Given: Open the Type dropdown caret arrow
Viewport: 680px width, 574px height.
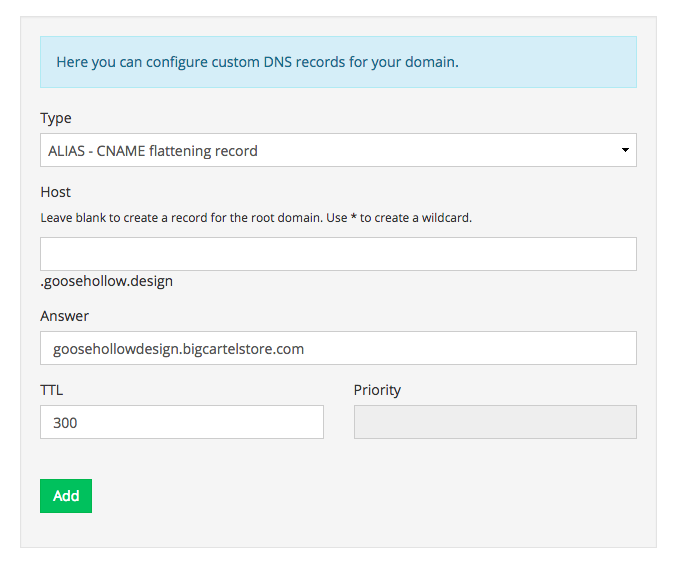Looking at the screenshot, I should 625,150.
